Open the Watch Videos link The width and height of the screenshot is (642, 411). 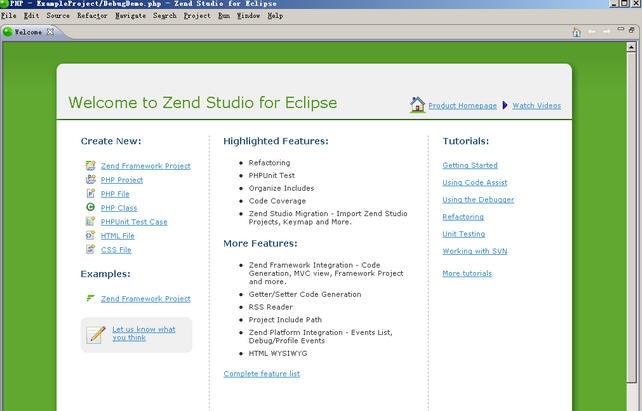click(537, 106)
